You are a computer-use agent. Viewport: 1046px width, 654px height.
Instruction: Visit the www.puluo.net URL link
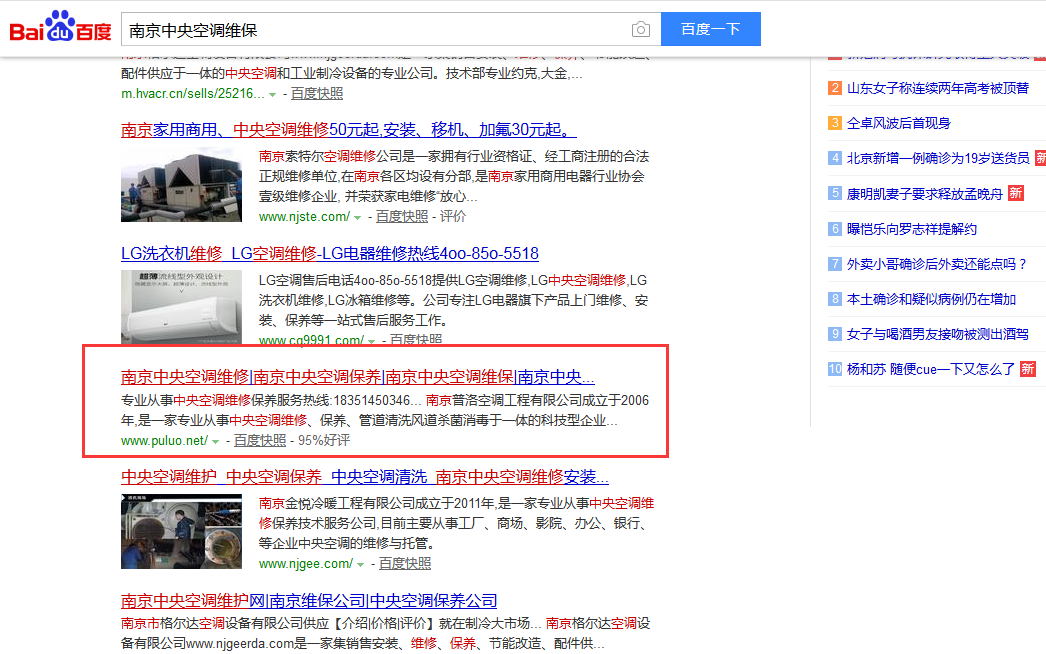coord(164,440)
